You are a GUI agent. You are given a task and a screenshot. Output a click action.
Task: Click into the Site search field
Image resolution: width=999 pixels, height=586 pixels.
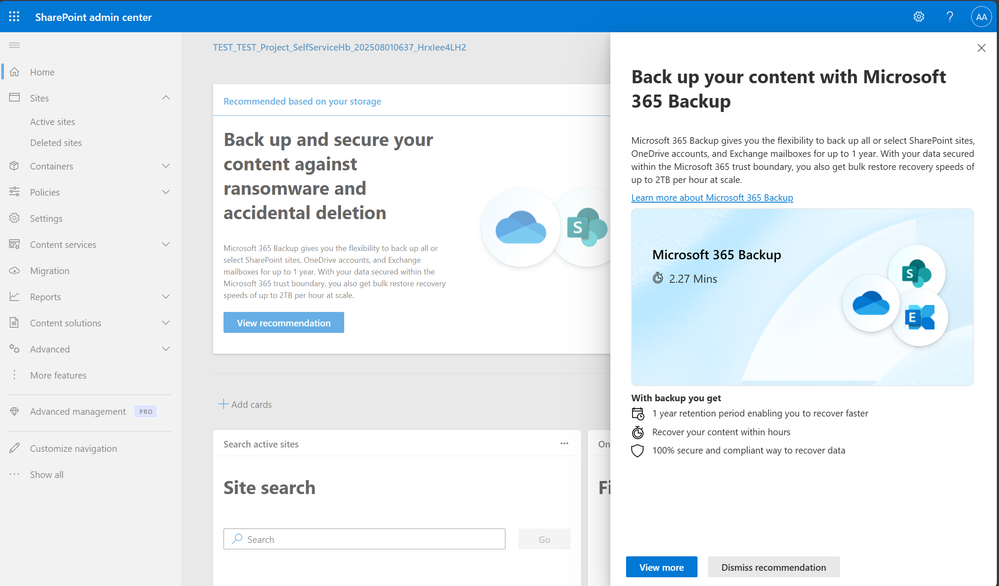[x=364, y=539]
